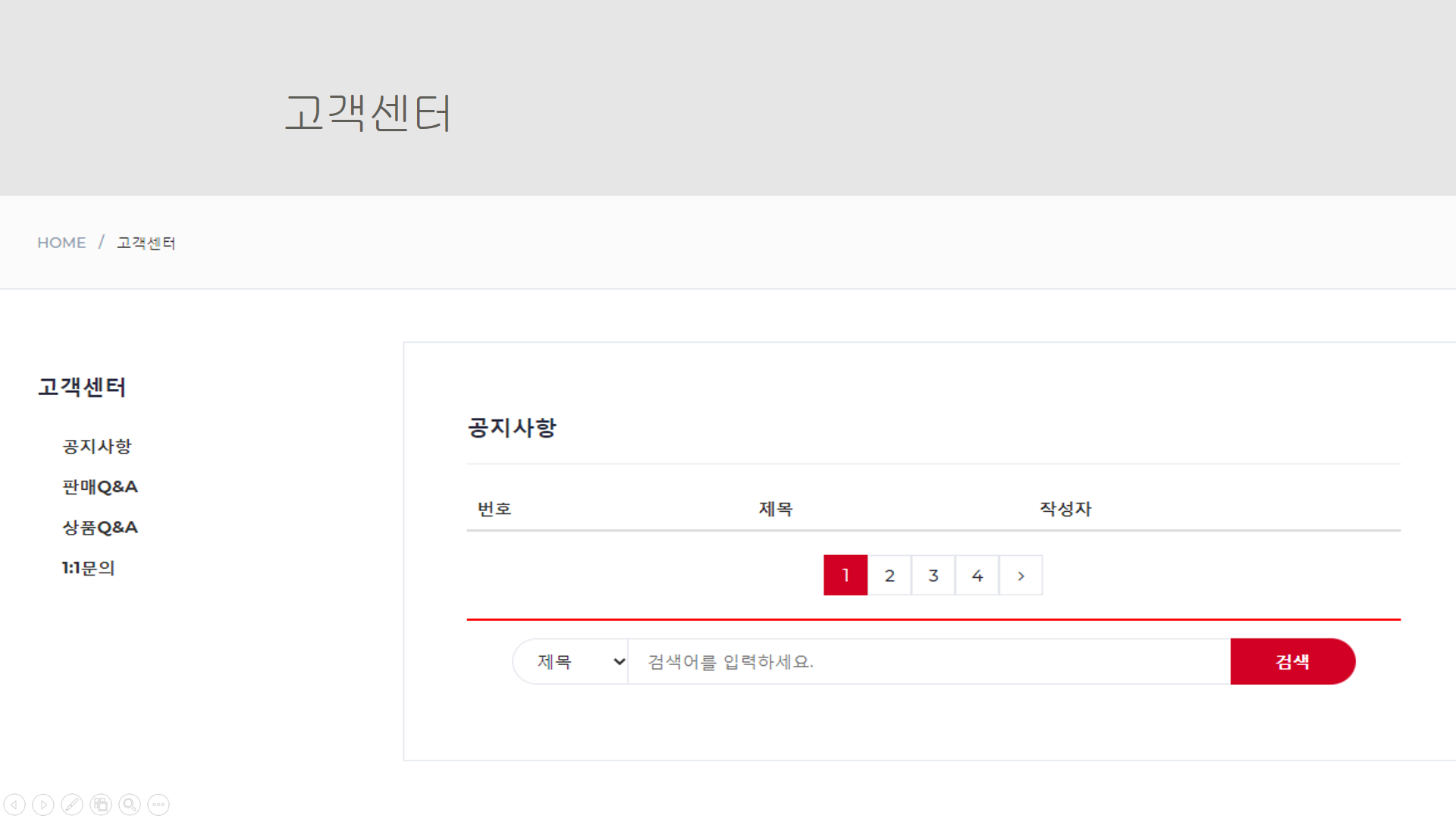Click the 고객센터 sidebar heading

coord(82,388)
